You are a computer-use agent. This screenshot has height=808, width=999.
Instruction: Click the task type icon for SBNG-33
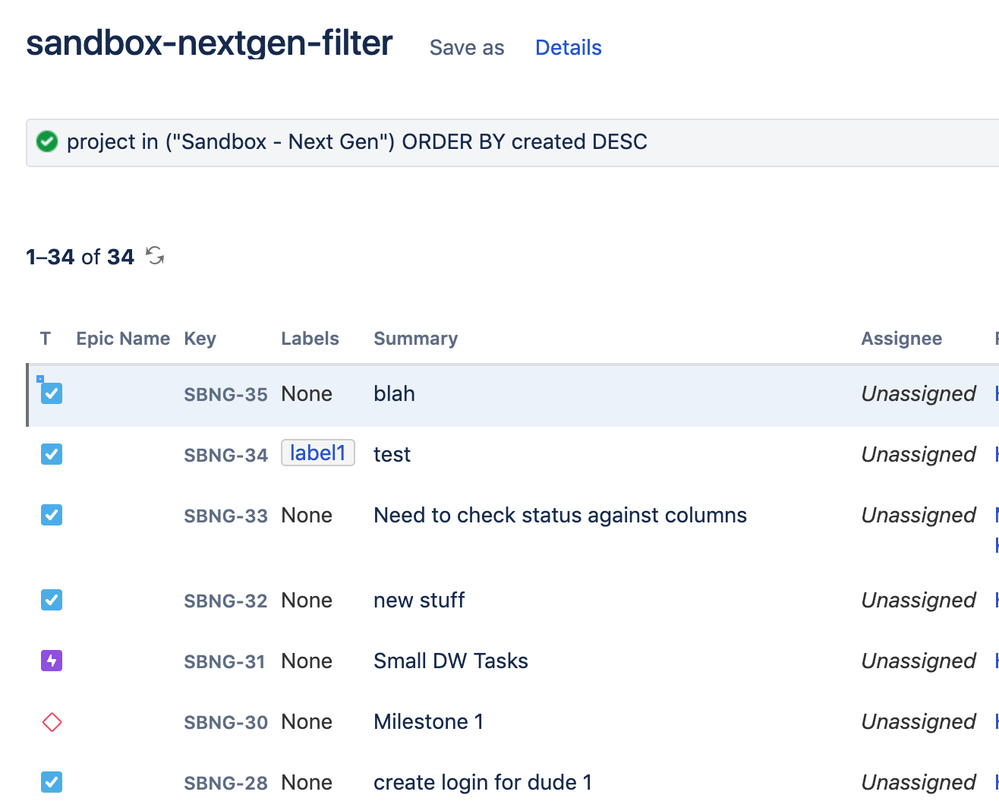point(52,515)
